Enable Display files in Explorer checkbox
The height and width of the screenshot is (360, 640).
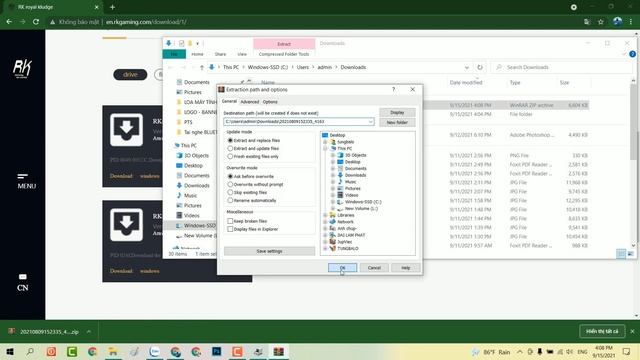coord(230,229)
